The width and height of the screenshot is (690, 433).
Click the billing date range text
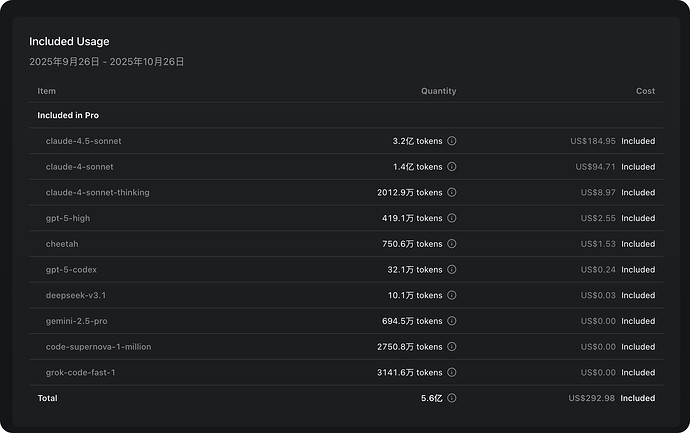pos(106,62)
